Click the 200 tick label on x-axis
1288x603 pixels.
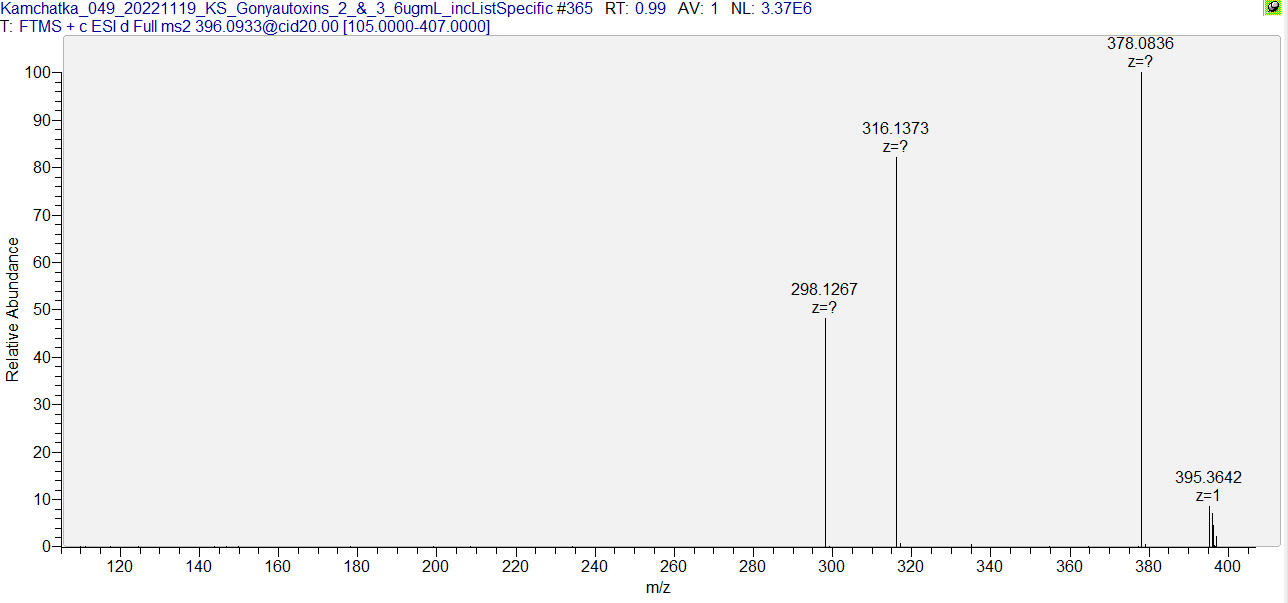click(436, 567)
